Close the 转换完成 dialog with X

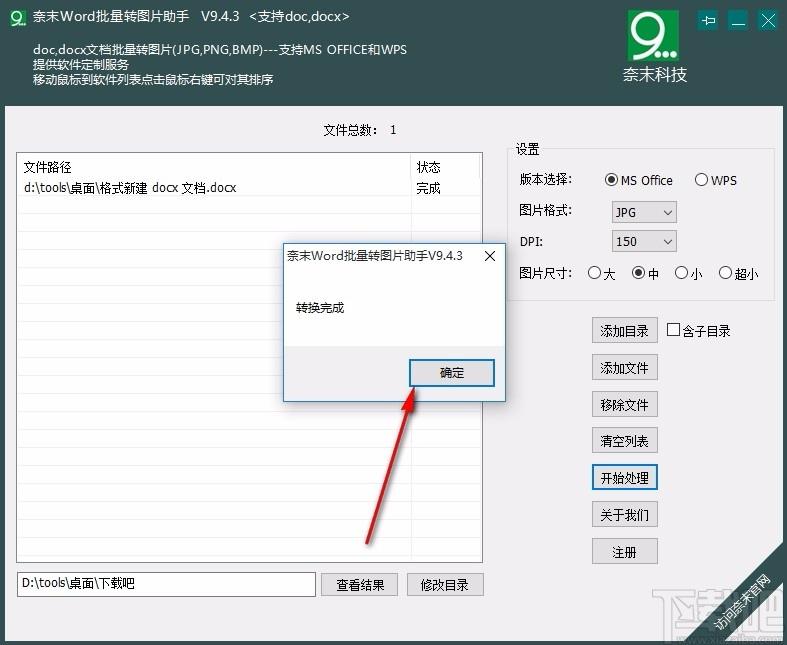tap(490, 256)
